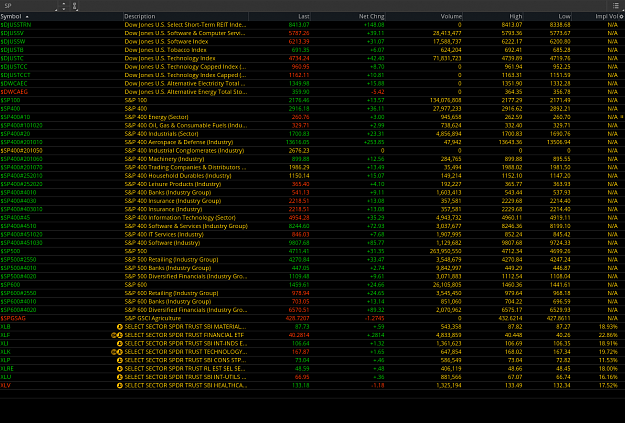Screen dimensions: 625x423
Task: Sort by the Net Chng column header
Action: coord(348,16)
